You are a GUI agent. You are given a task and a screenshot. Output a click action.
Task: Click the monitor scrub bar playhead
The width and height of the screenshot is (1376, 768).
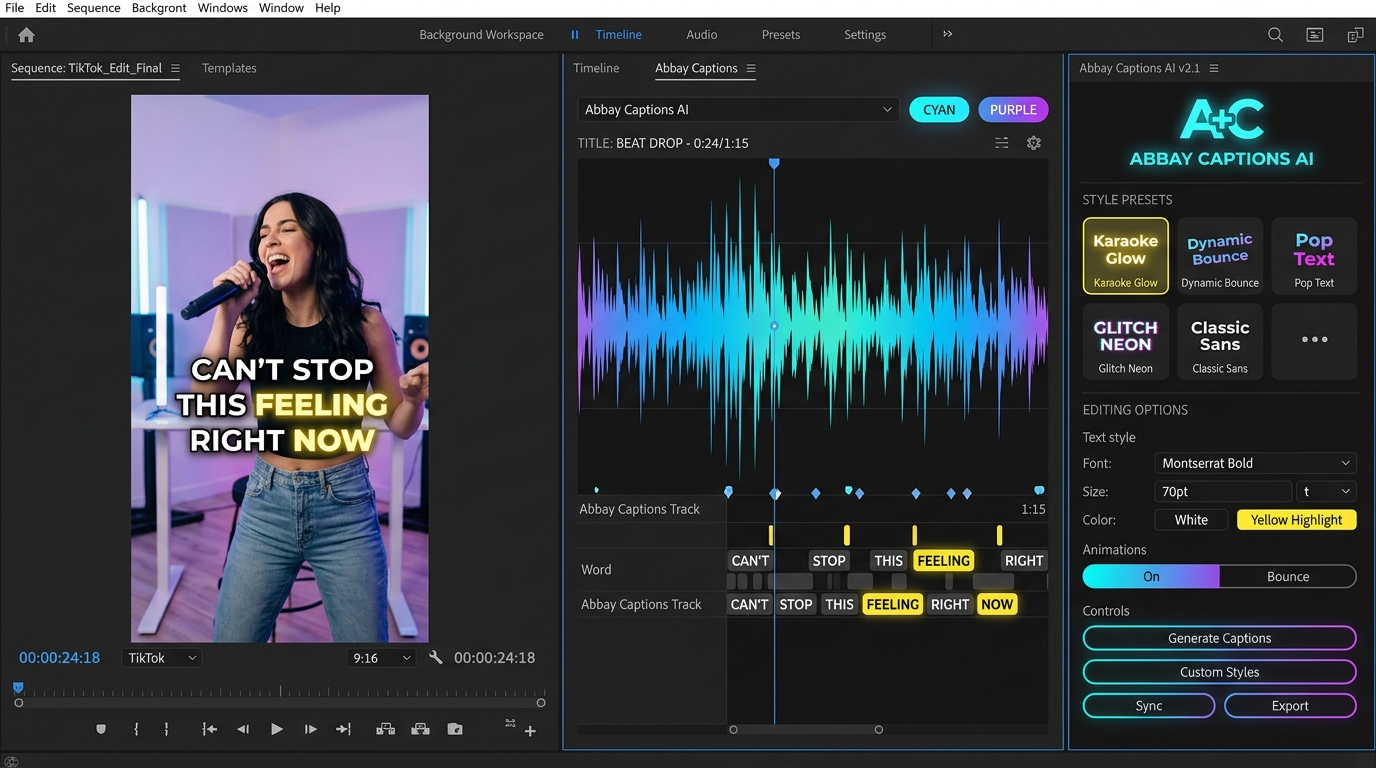[x=18, y=688]
